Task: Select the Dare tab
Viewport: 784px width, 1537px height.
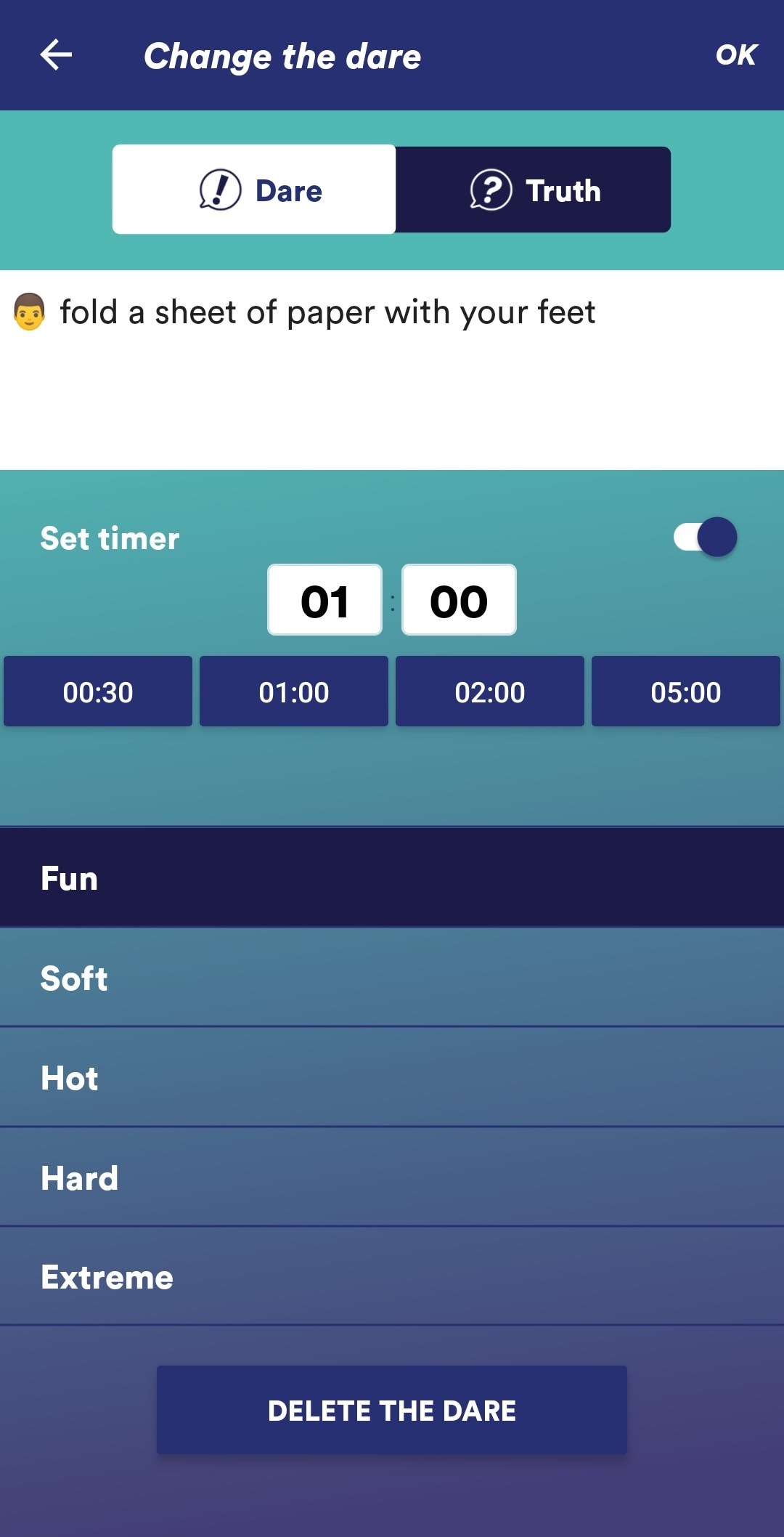Action: coord(254,190)
